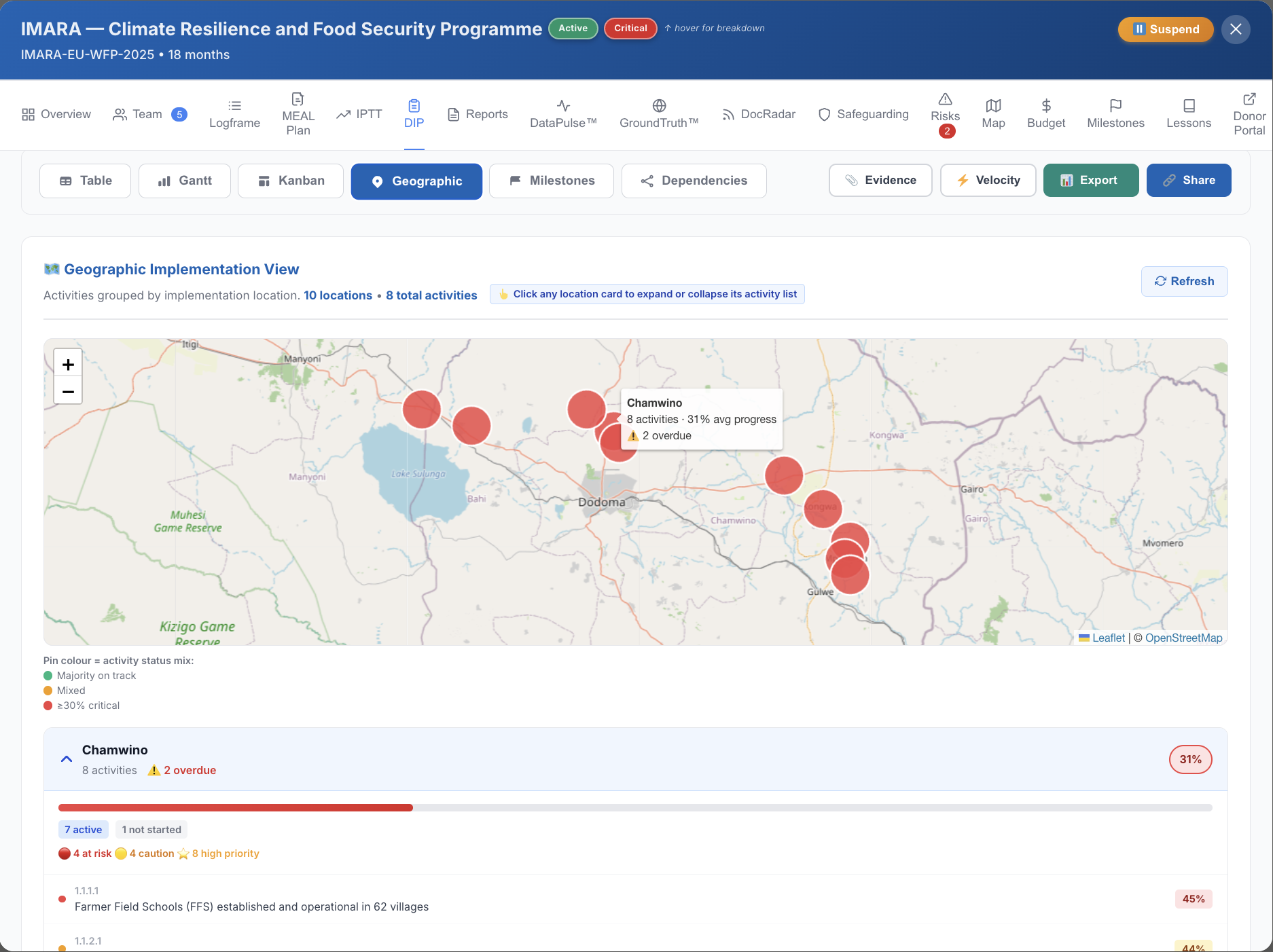Click the 45% badge for activity 1.1.1.1
1273x952 pixels.
(x=1194, y=899)
